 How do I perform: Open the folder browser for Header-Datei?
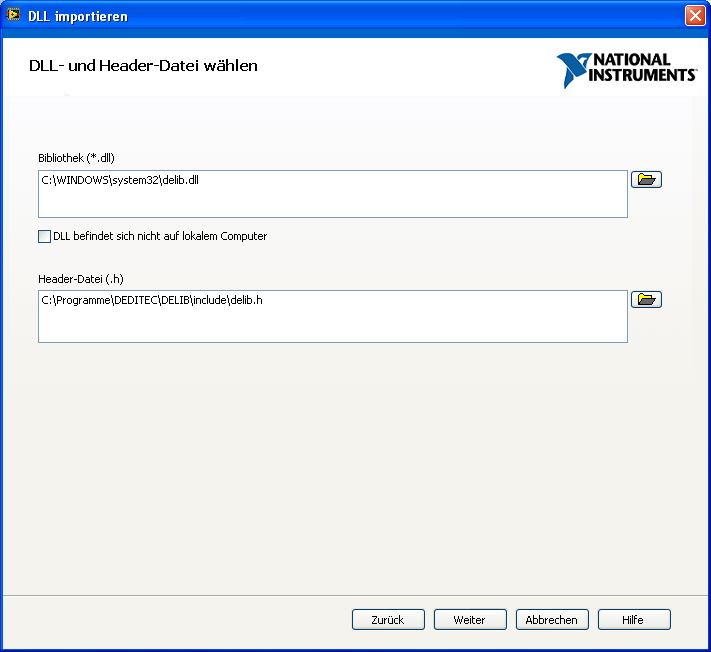click(x=646, y=300)
